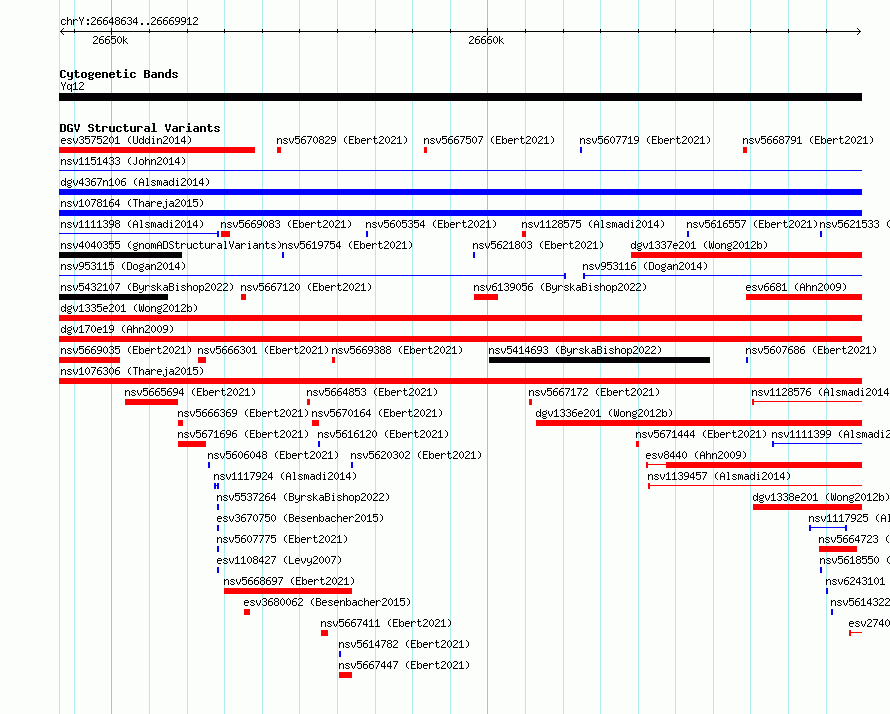The width and height of the screenshot is (890, 714).
Task: Select nsv5671696 (Ebert2021) variant
Action: pos(243,434)
